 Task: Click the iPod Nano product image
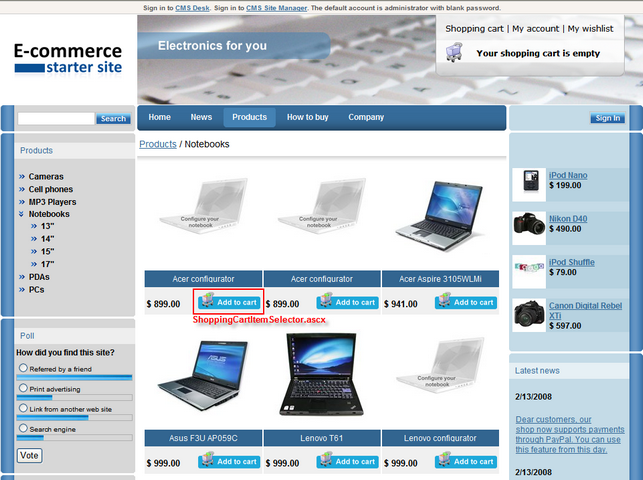(x=529, y=184)
